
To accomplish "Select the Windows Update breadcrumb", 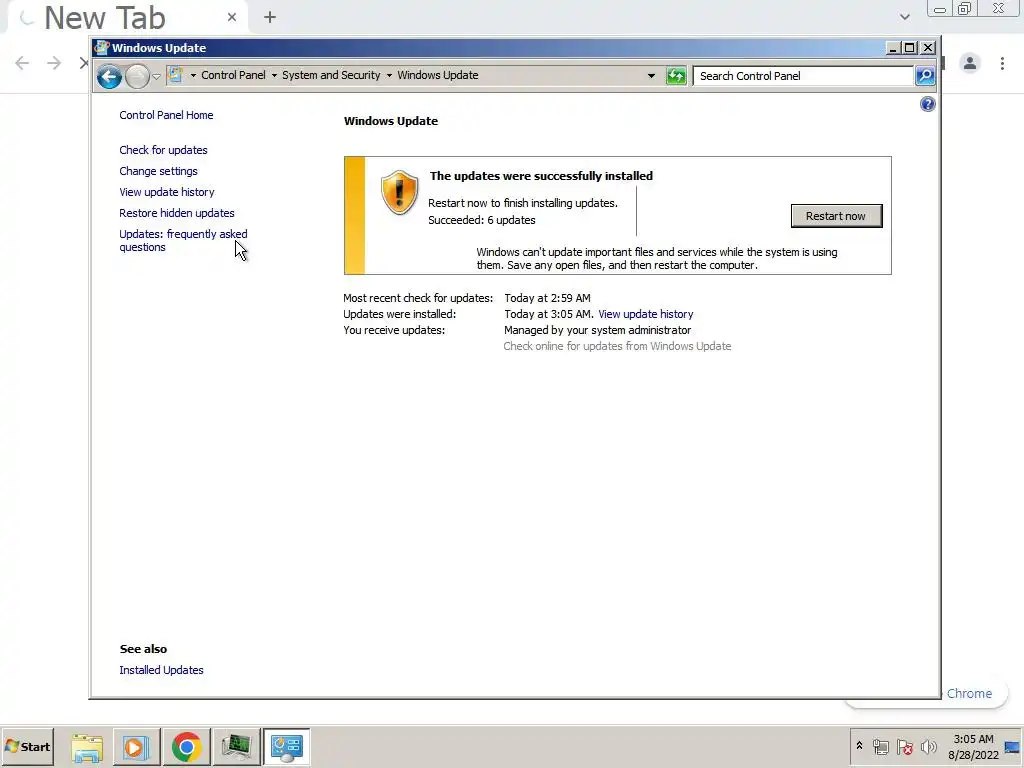I will [x=438, y=75].
